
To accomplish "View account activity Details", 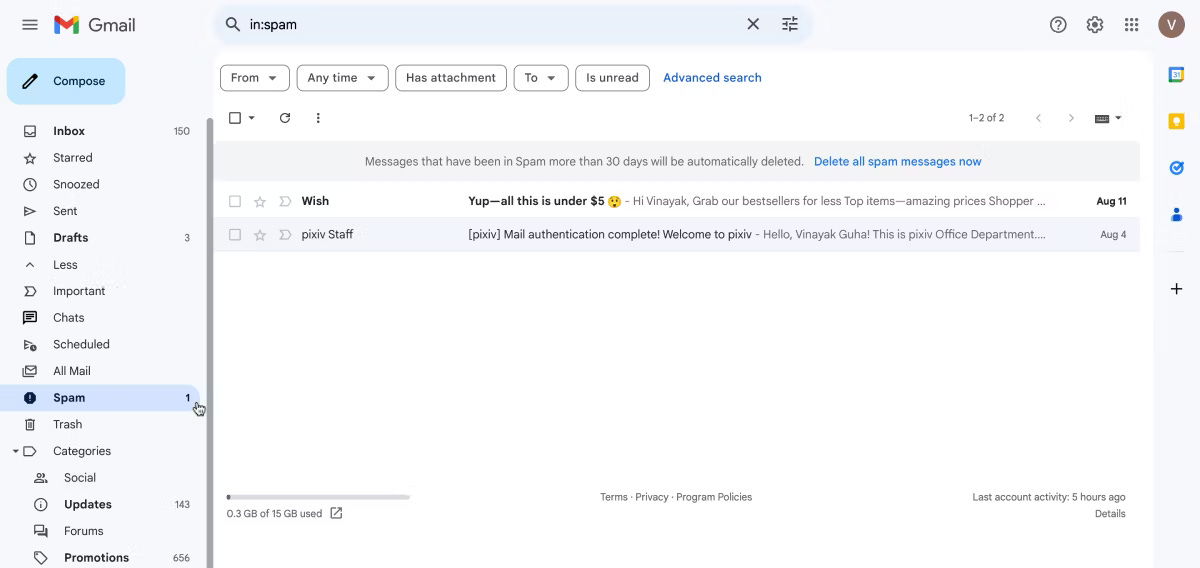I will point(1110,514).
